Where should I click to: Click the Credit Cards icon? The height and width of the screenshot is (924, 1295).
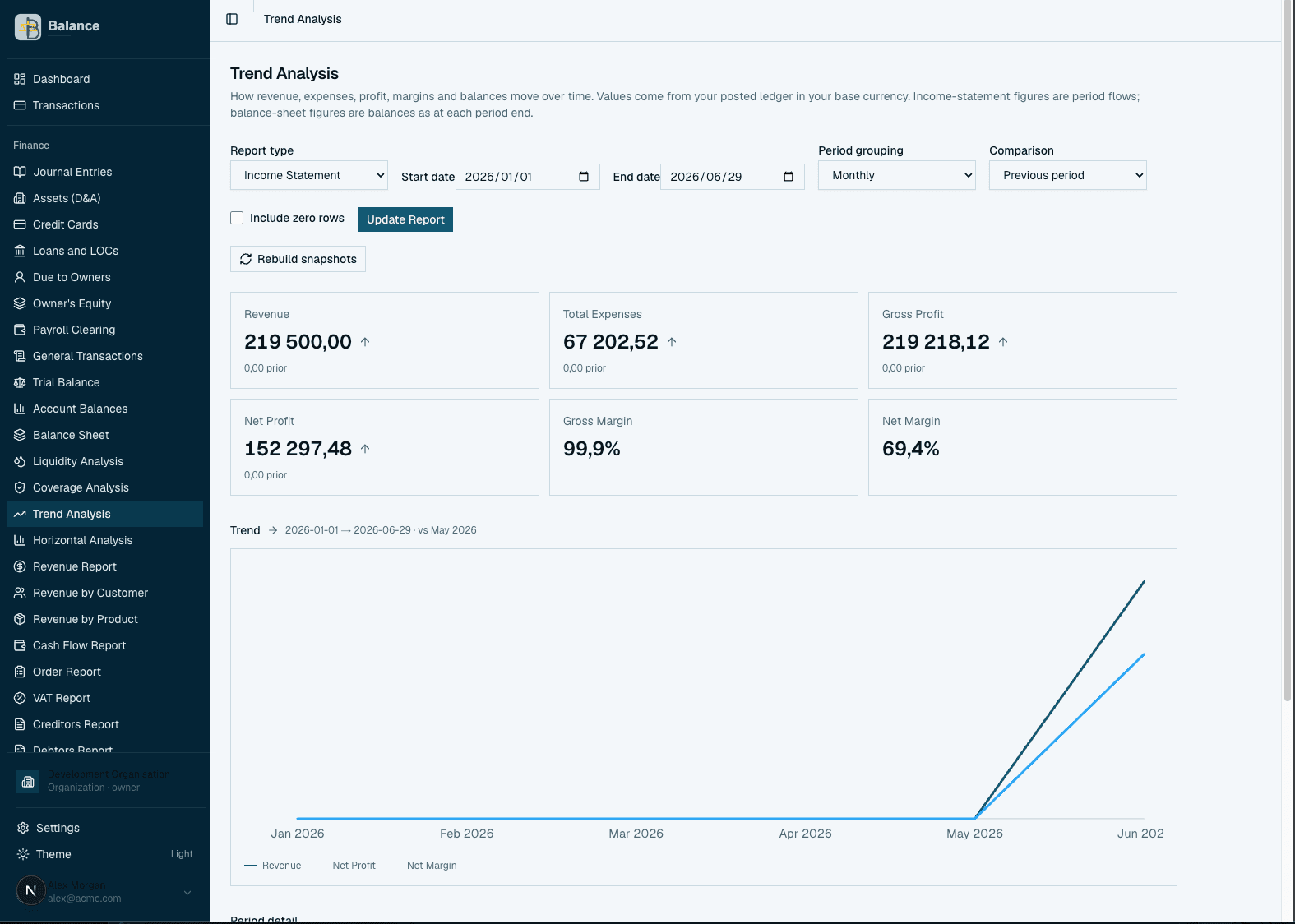point(20,224)
